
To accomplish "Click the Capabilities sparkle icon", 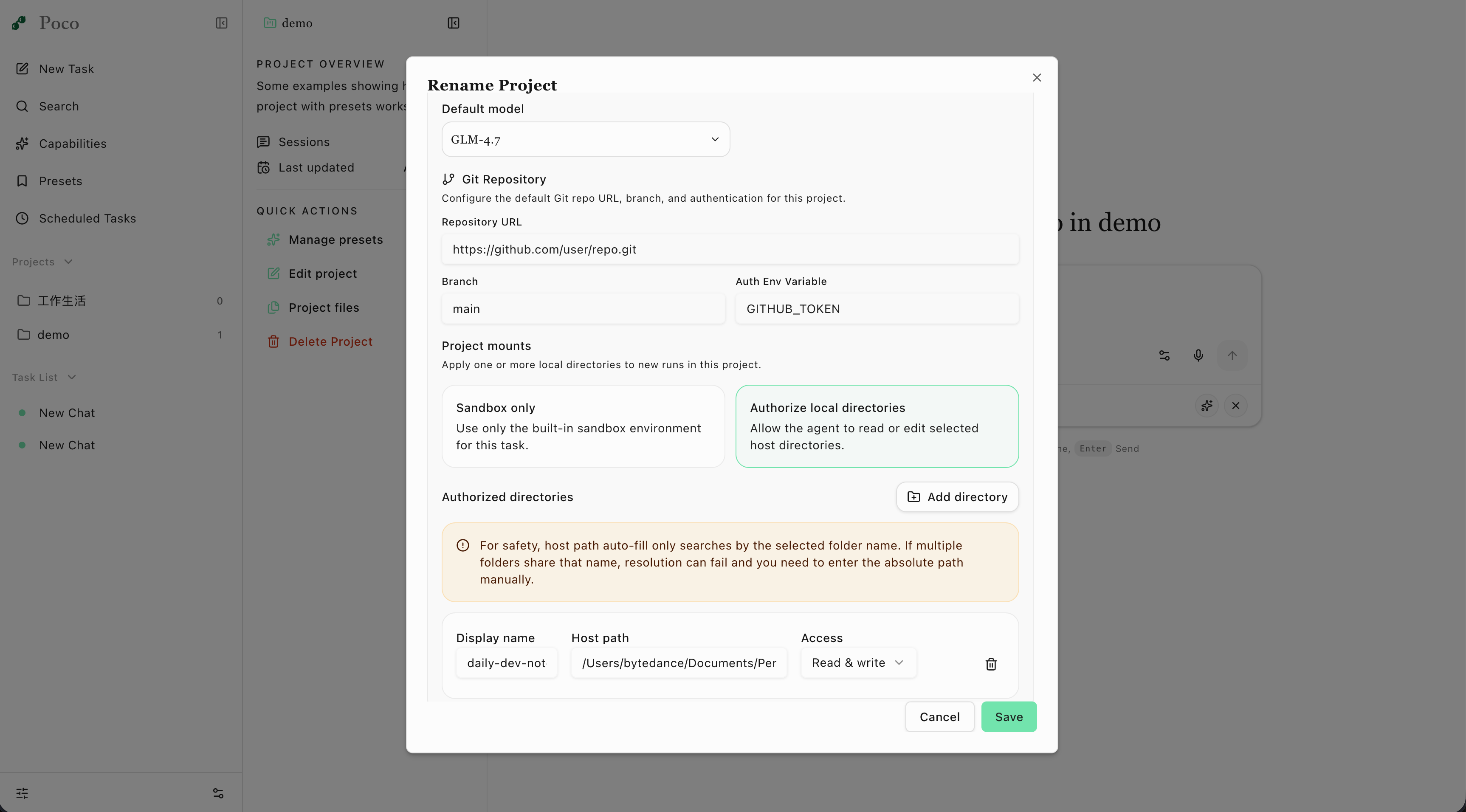I will (22, 144).
